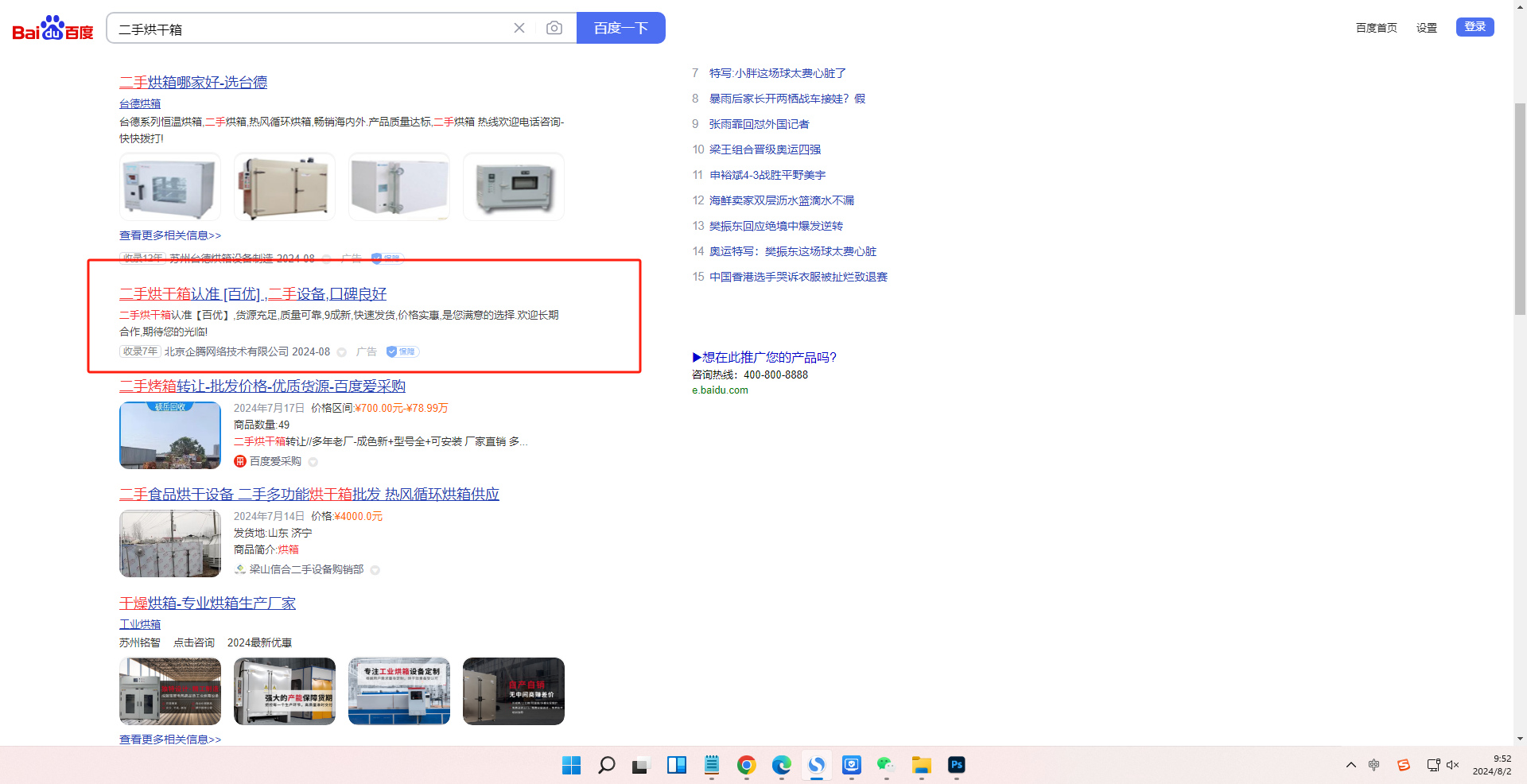
Task: Open the 台德烘箱 sublink
Action: pyautogui.click(x=140, y=103)
